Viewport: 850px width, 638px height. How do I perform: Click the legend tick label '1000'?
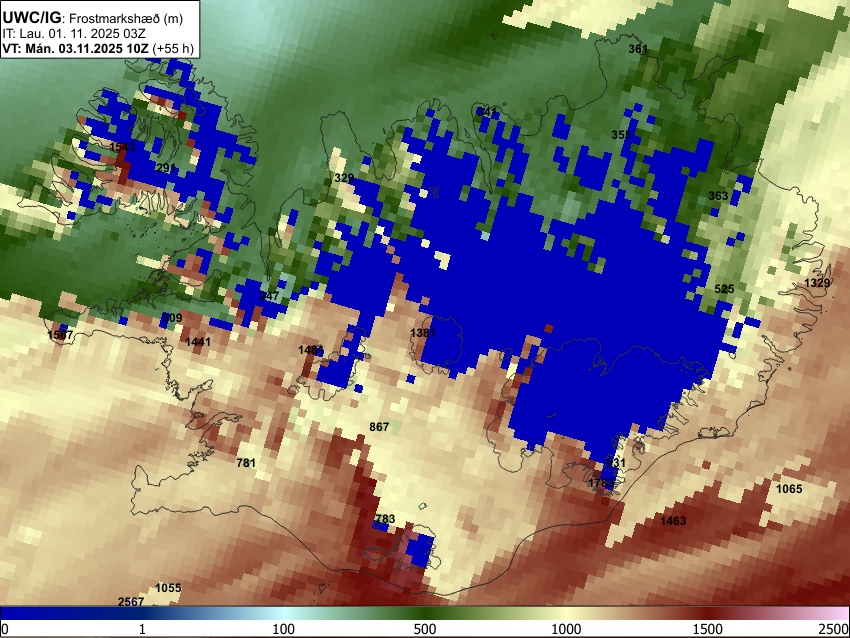click(566, 629)
